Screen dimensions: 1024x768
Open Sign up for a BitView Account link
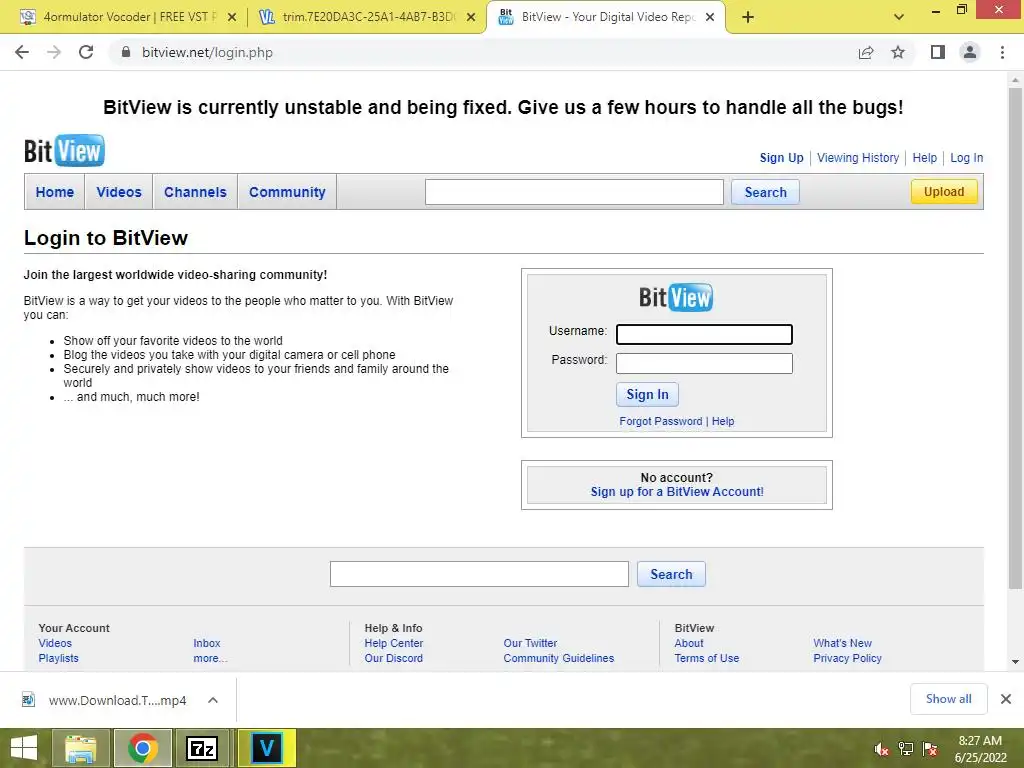(677, 492)
